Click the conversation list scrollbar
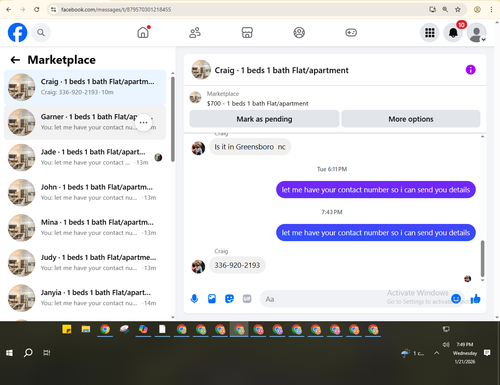Screen dimensions: 500x385 coord(173,120)
